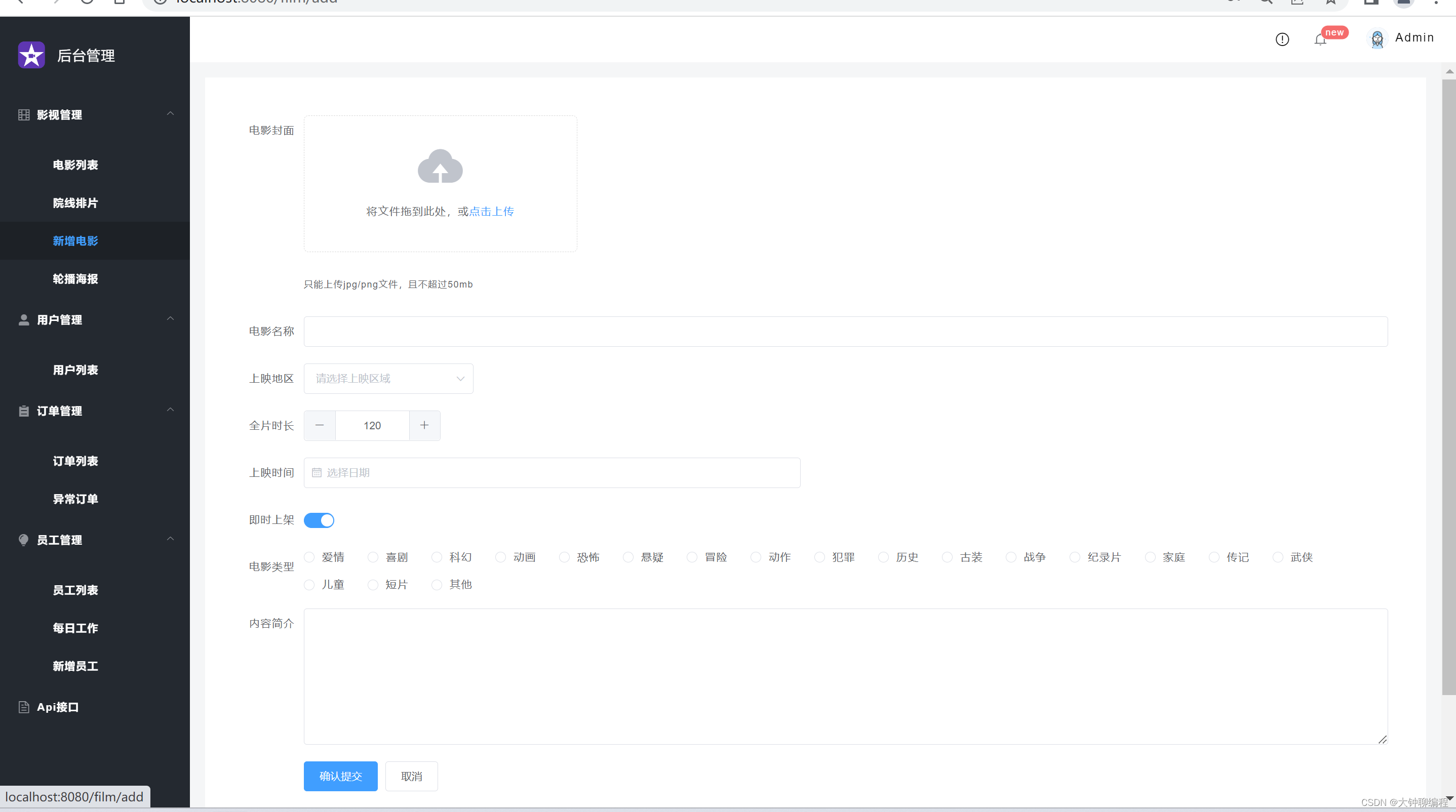This screenshot has height=812, width=1456.
Task: Click the 点击上传 link
Action: [491, 211]
